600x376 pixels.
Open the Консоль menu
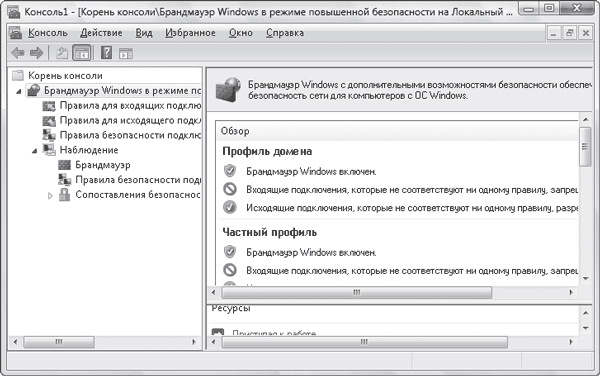[48, 33]
